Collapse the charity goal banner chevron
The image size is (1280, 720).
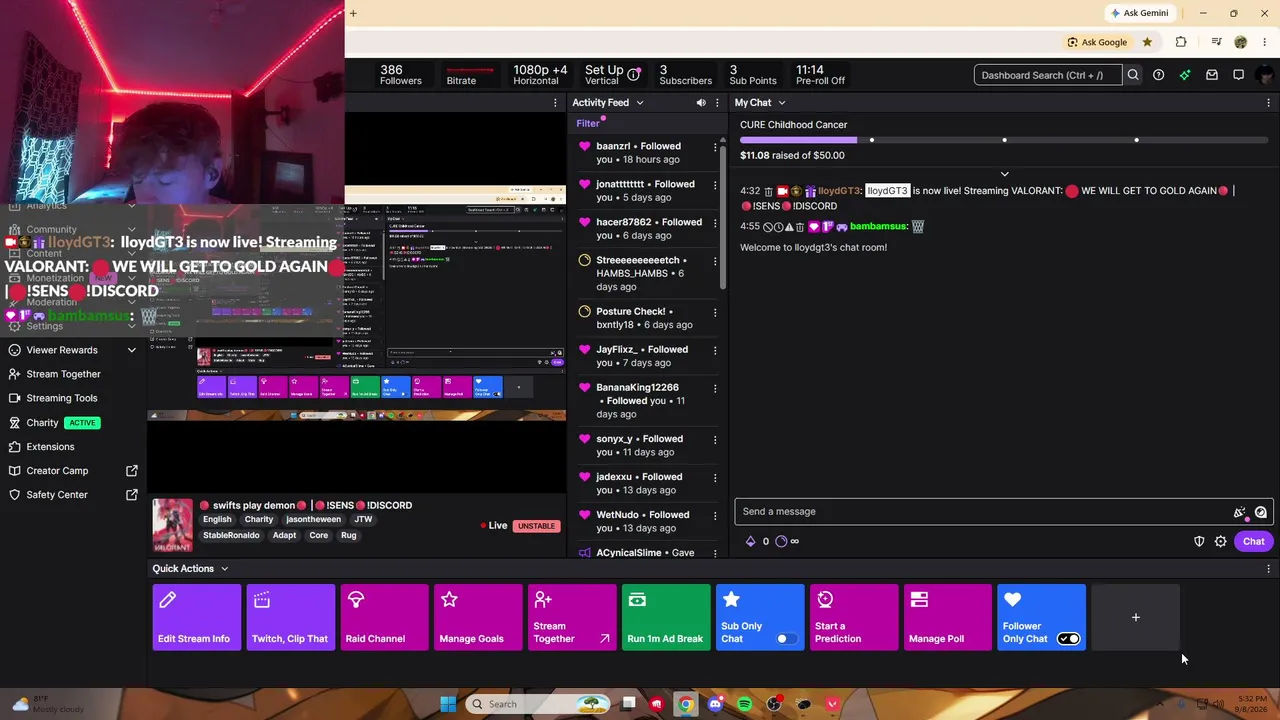(x=1005, y=174)
